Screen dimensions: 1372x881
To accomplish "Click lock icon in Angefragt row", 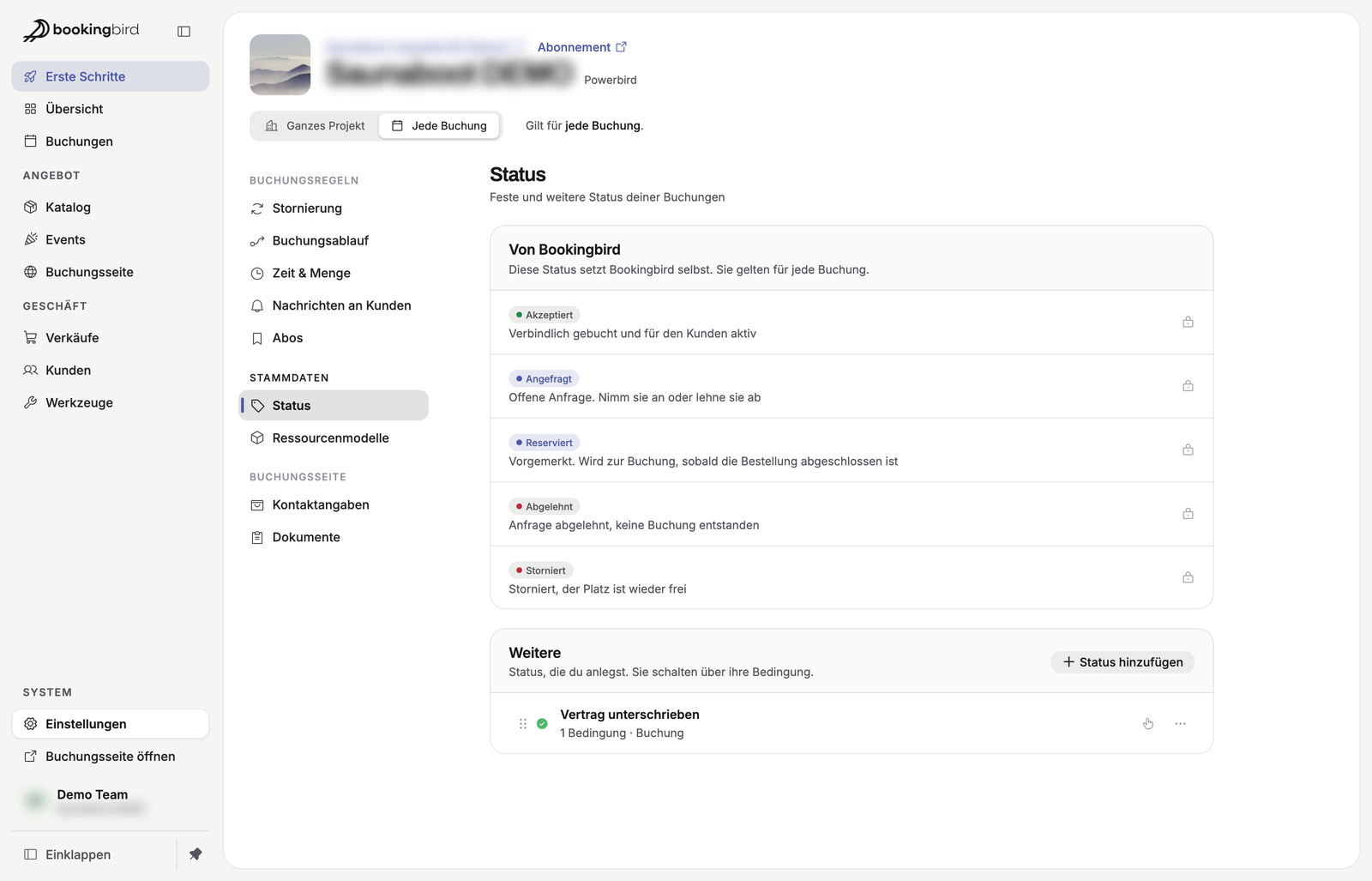I will pos(1188,386).
